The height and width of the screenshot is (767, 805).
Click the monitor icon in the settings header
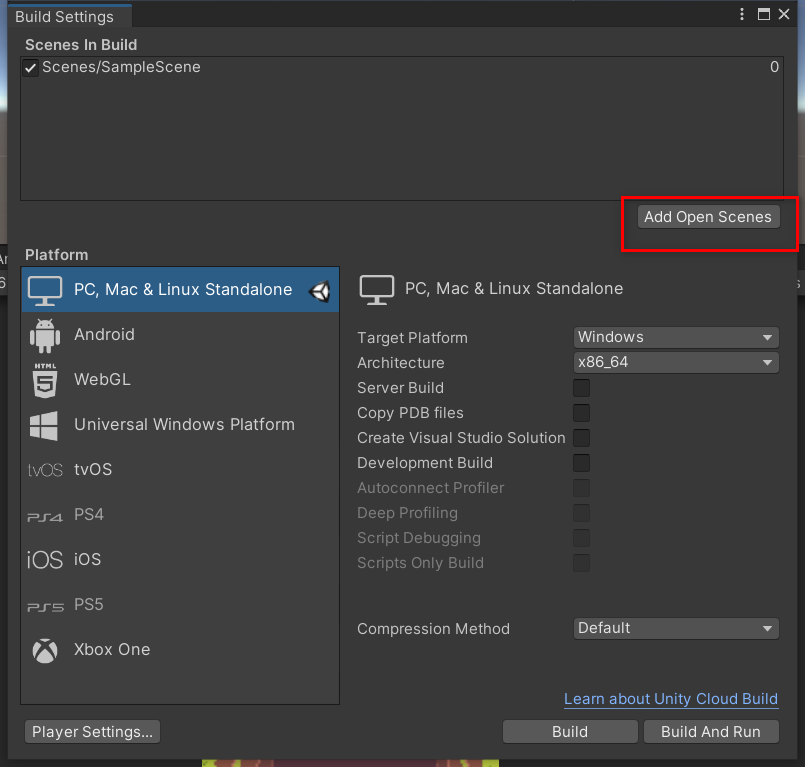point(377,290)
